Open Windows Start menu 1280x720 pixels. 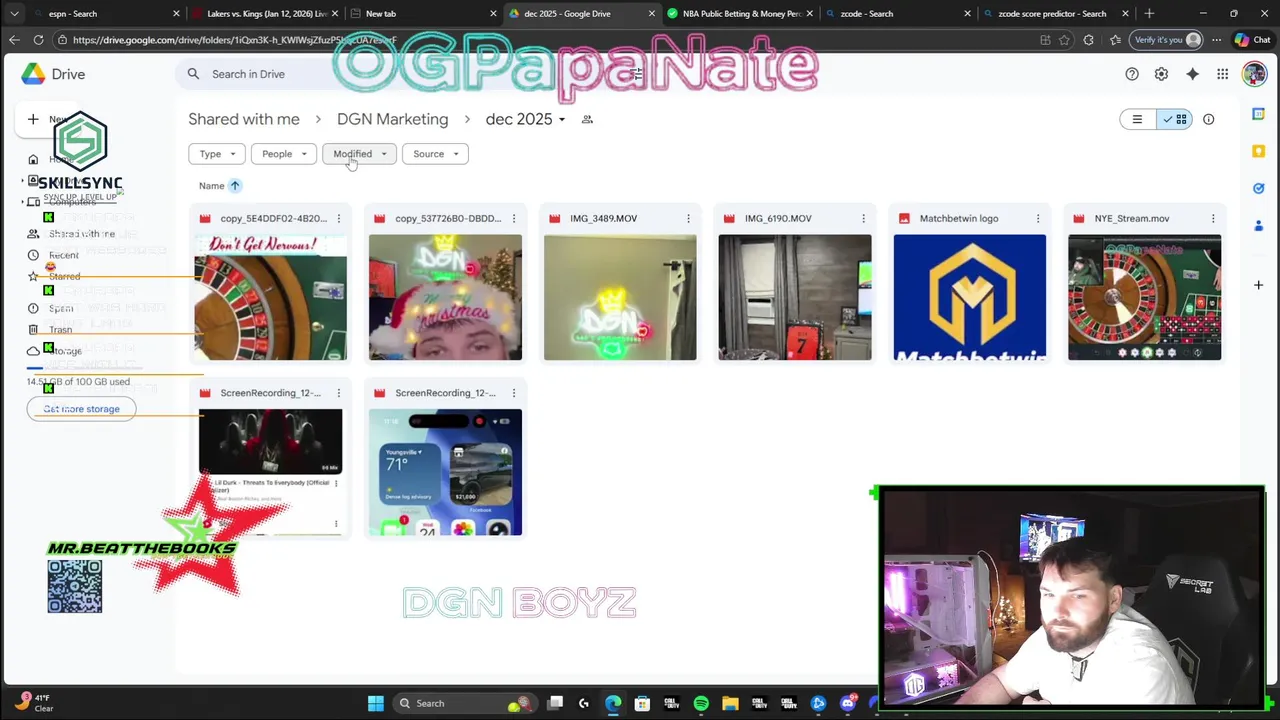(376, 703)
